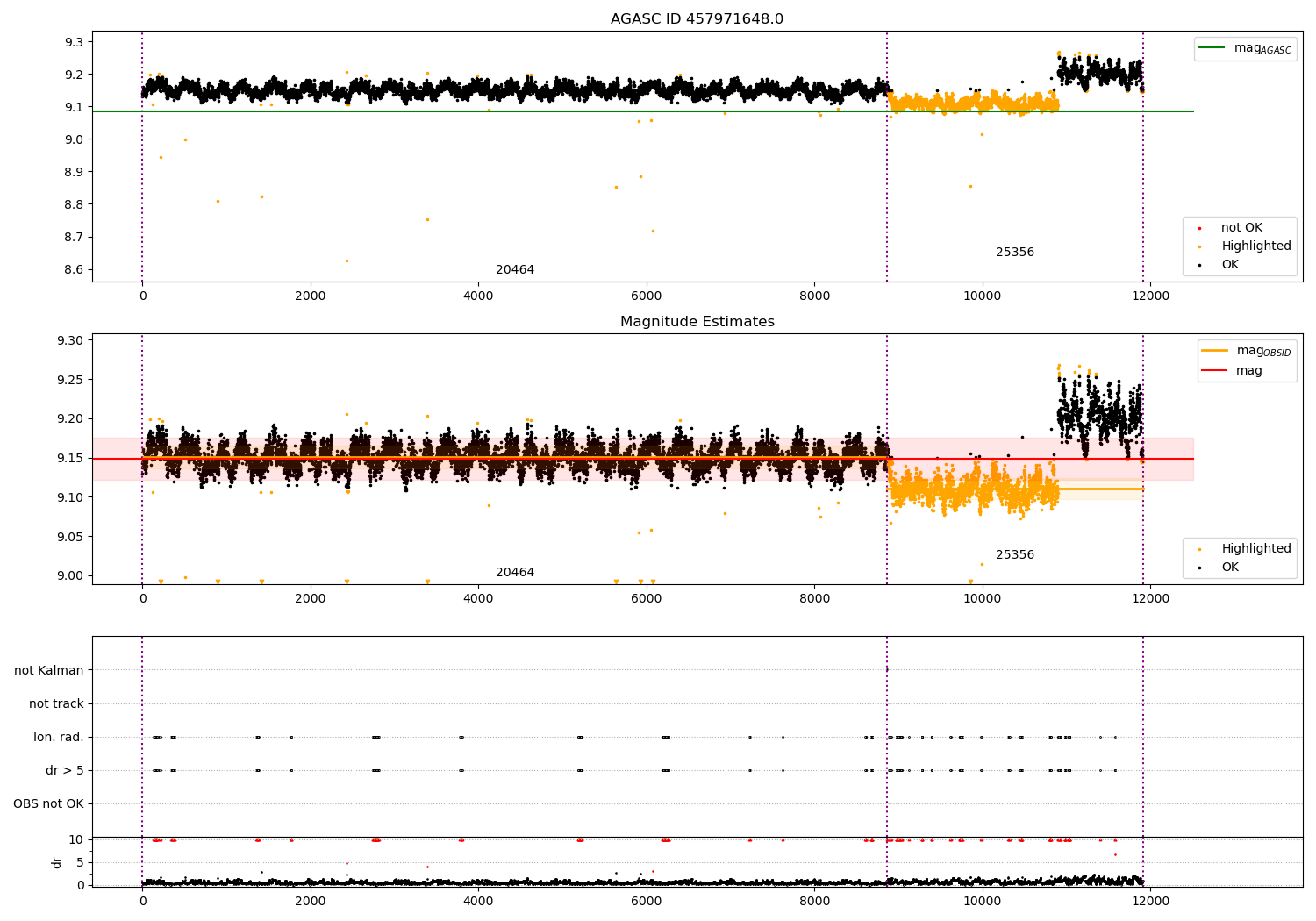Screen dimensions: 1316x921
Task: Click the 6000 x-tick under top plot
Action: point(647,296)
